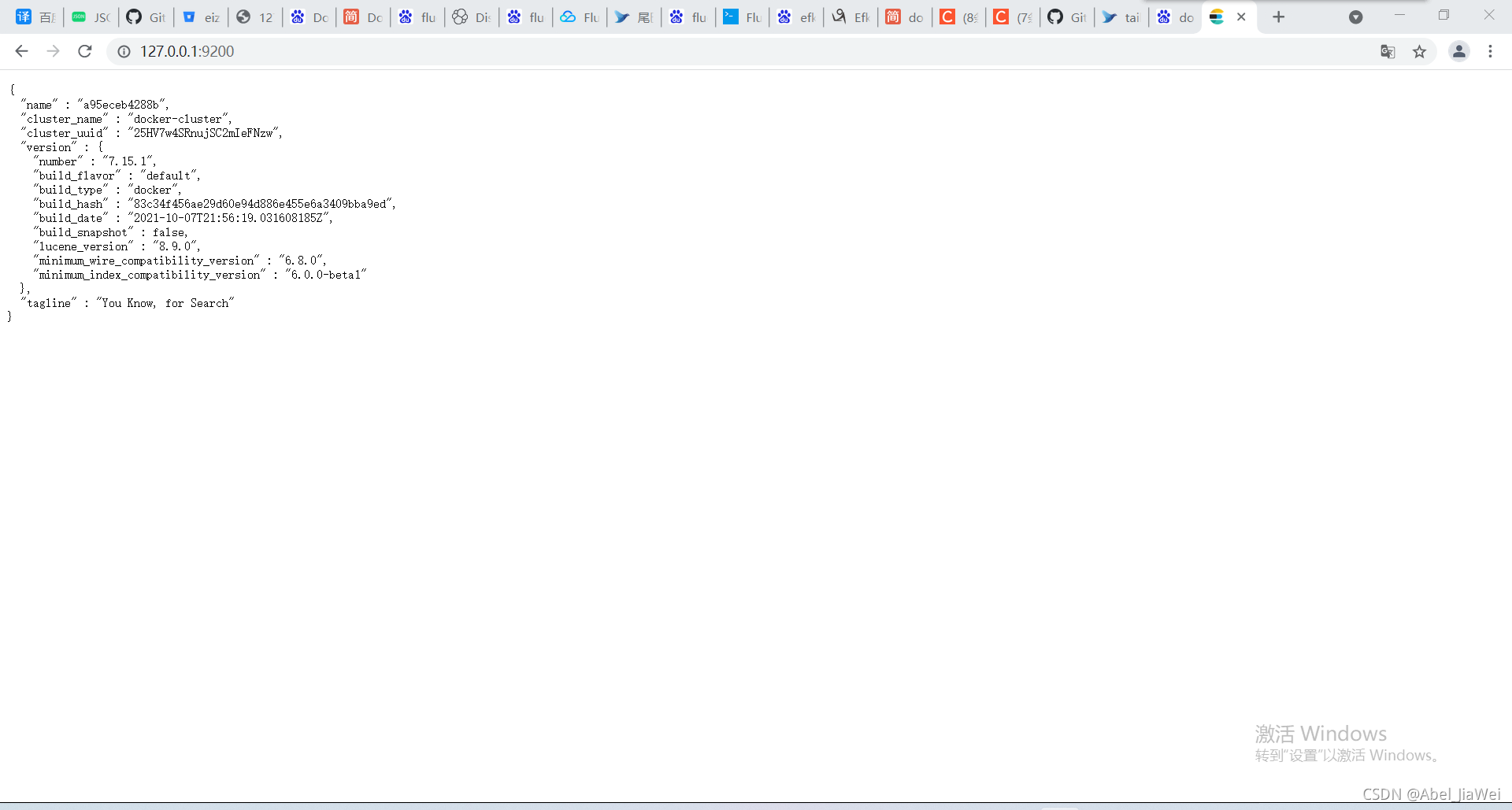1512x810 pixels.
Task: Close the active Elasticsearch tab
Action: [1241, 17]
